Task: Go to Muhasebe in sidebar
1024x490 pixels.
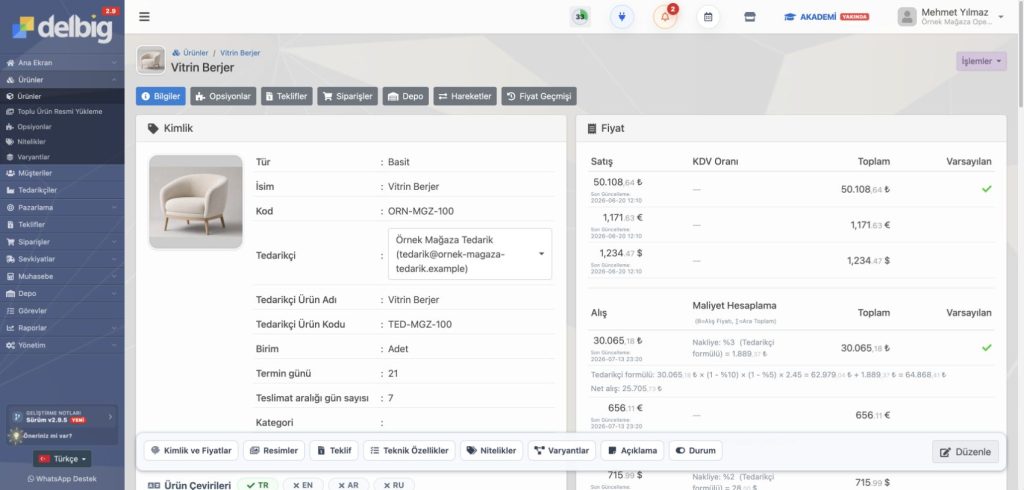Action: [x=62, y=276]
